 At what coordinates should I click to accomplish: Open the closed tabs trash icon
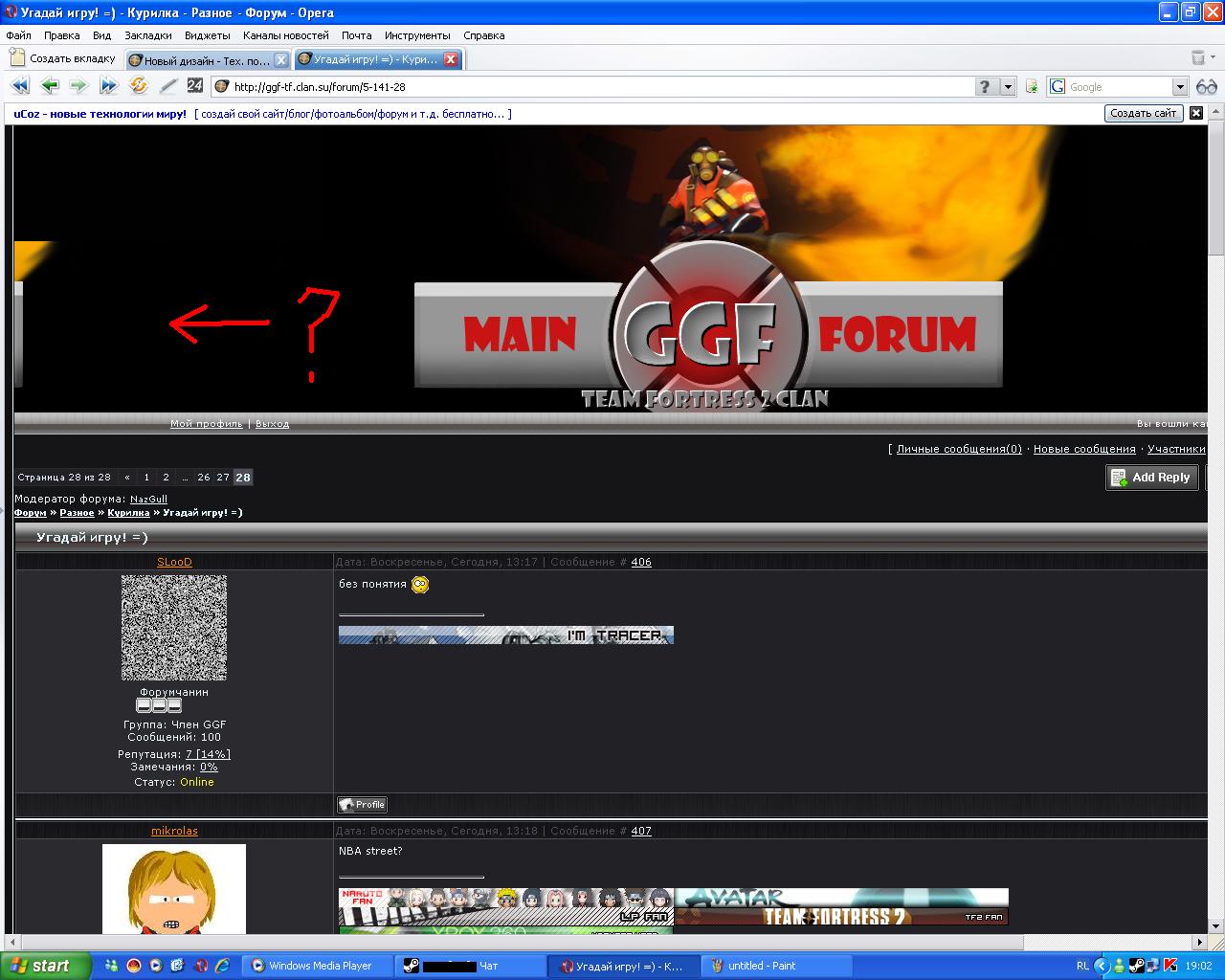click(x=1198, y=58)
